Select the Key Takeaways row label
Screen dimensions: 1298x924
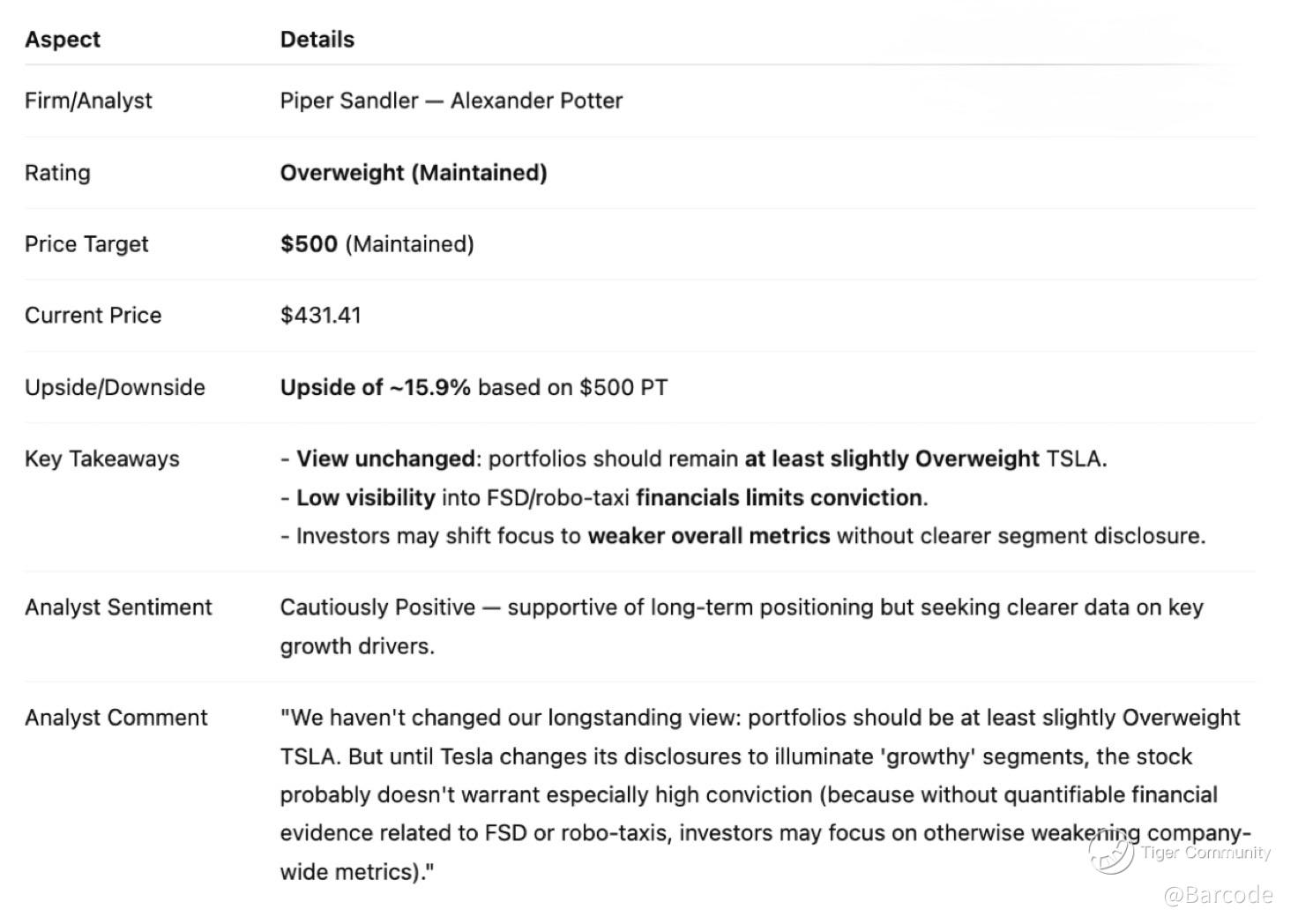click(101, 458)
